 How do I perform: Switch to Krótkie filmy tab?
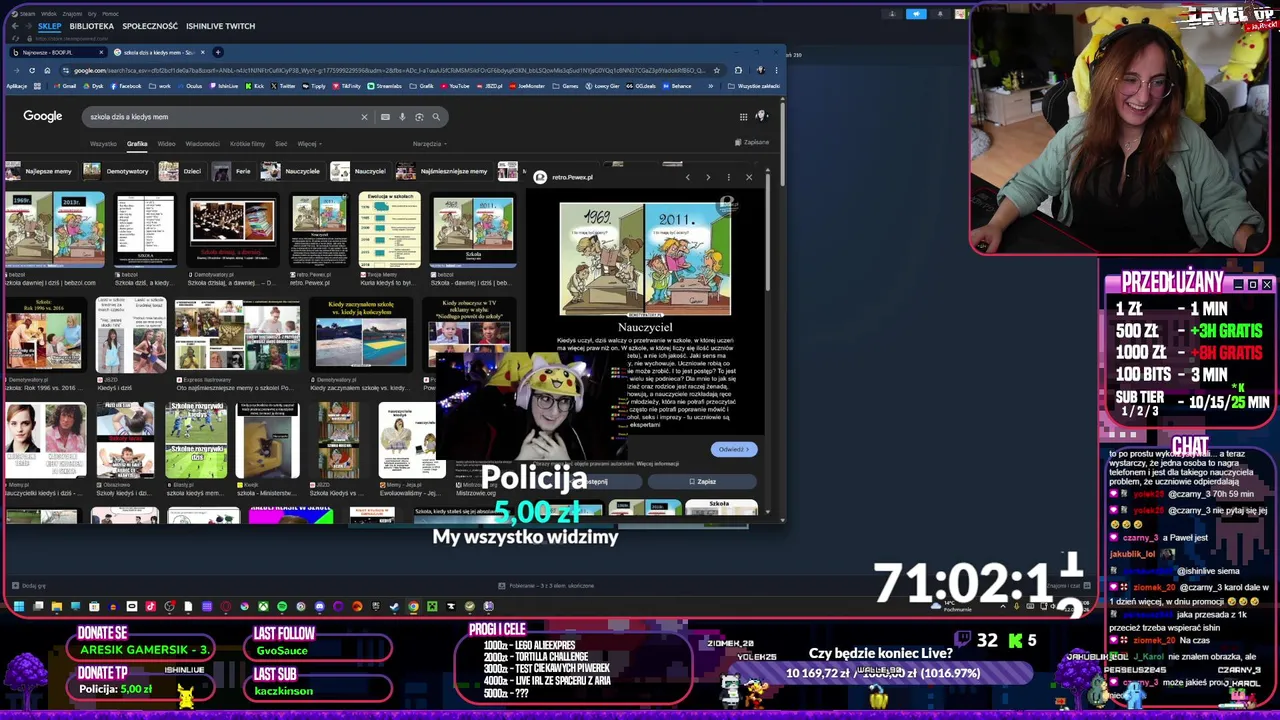pyautogui.click(x=247, y=144)
